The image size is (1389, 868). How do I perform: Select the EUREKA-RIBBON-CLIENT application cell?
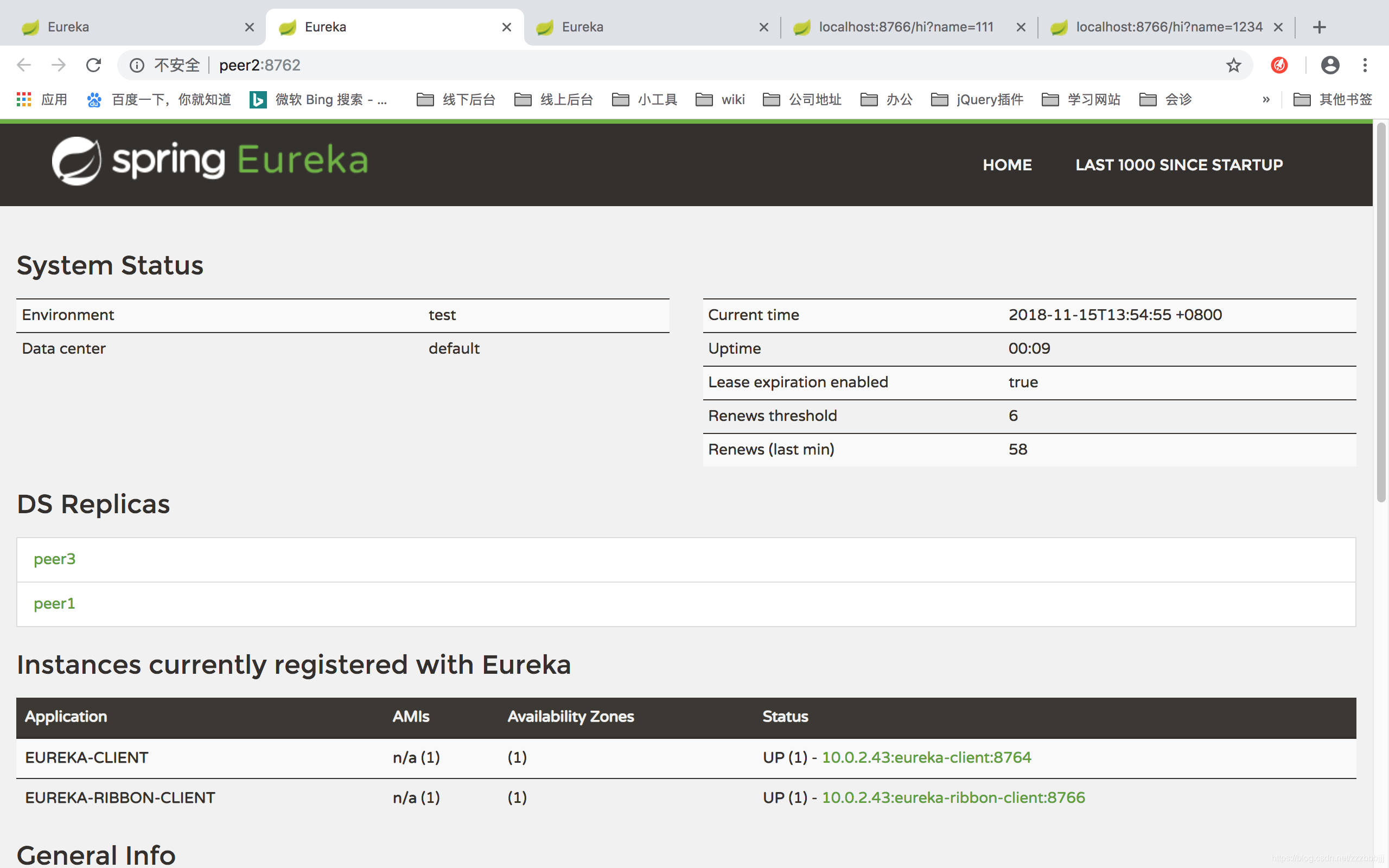tap(120, 797)
